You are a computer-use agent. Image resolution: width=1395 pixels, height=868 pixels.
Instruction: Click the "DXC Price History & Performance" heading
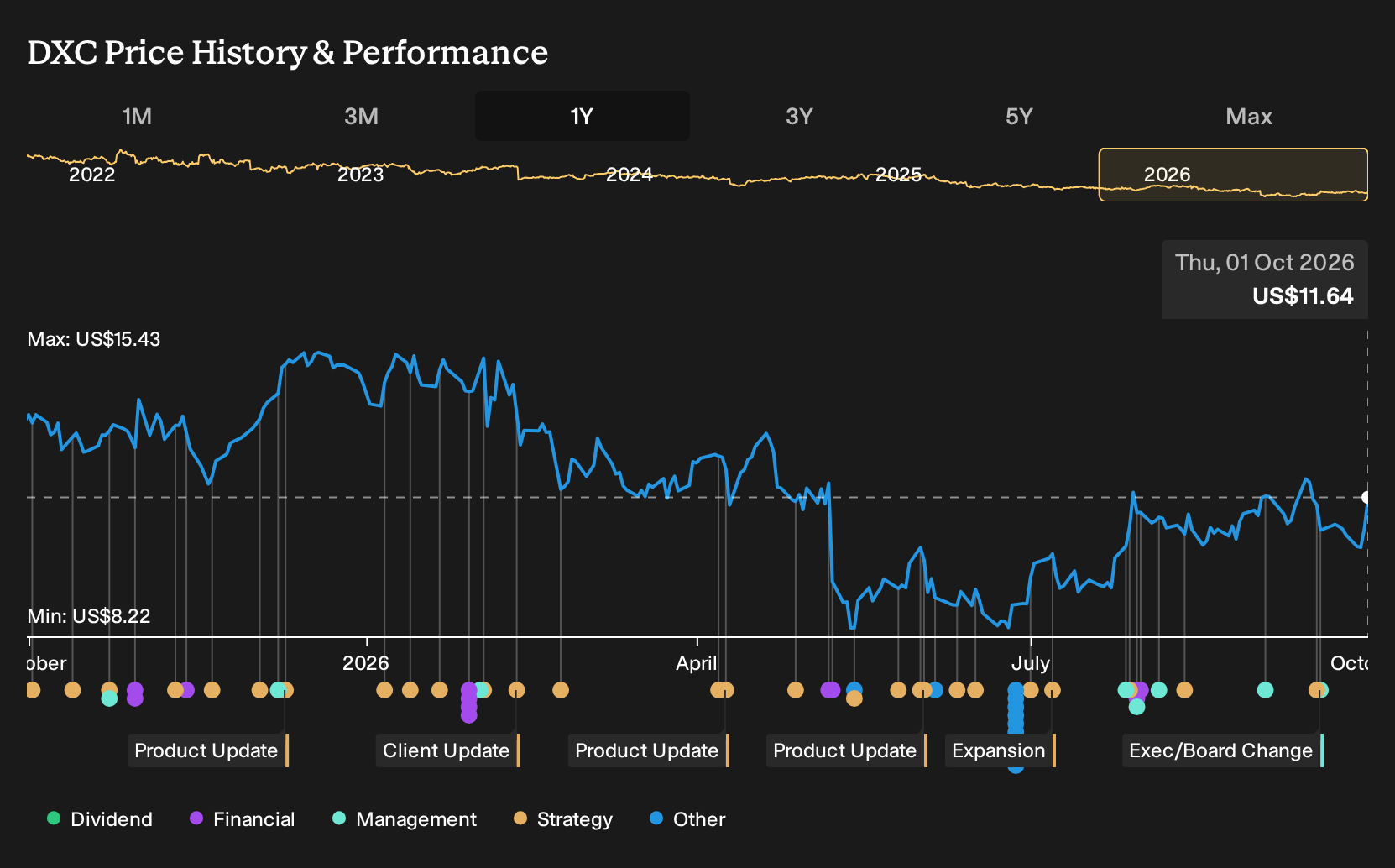[288, 52]
